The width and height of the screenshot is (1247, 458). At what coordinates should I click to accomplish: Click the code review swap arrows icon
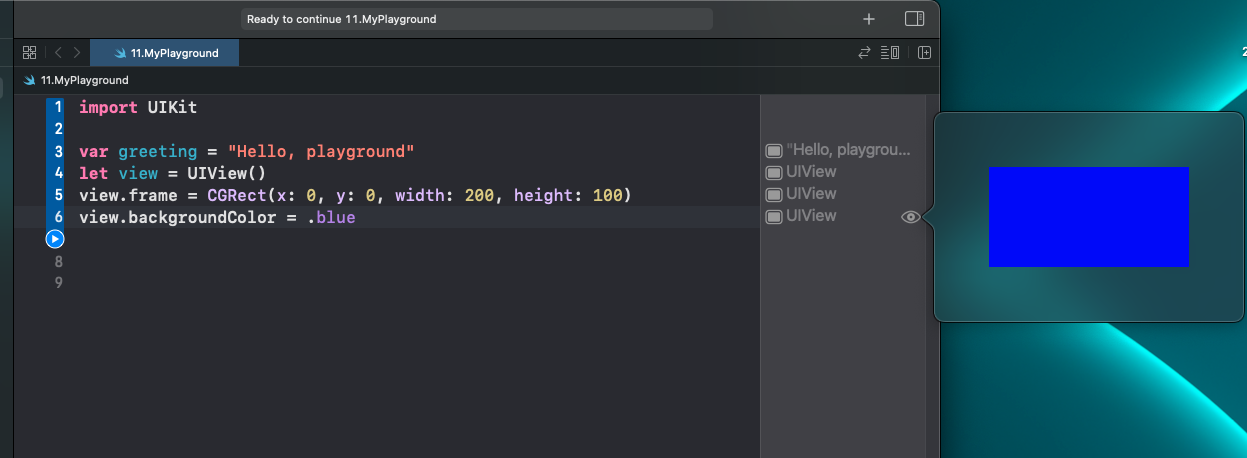[865, 53]
